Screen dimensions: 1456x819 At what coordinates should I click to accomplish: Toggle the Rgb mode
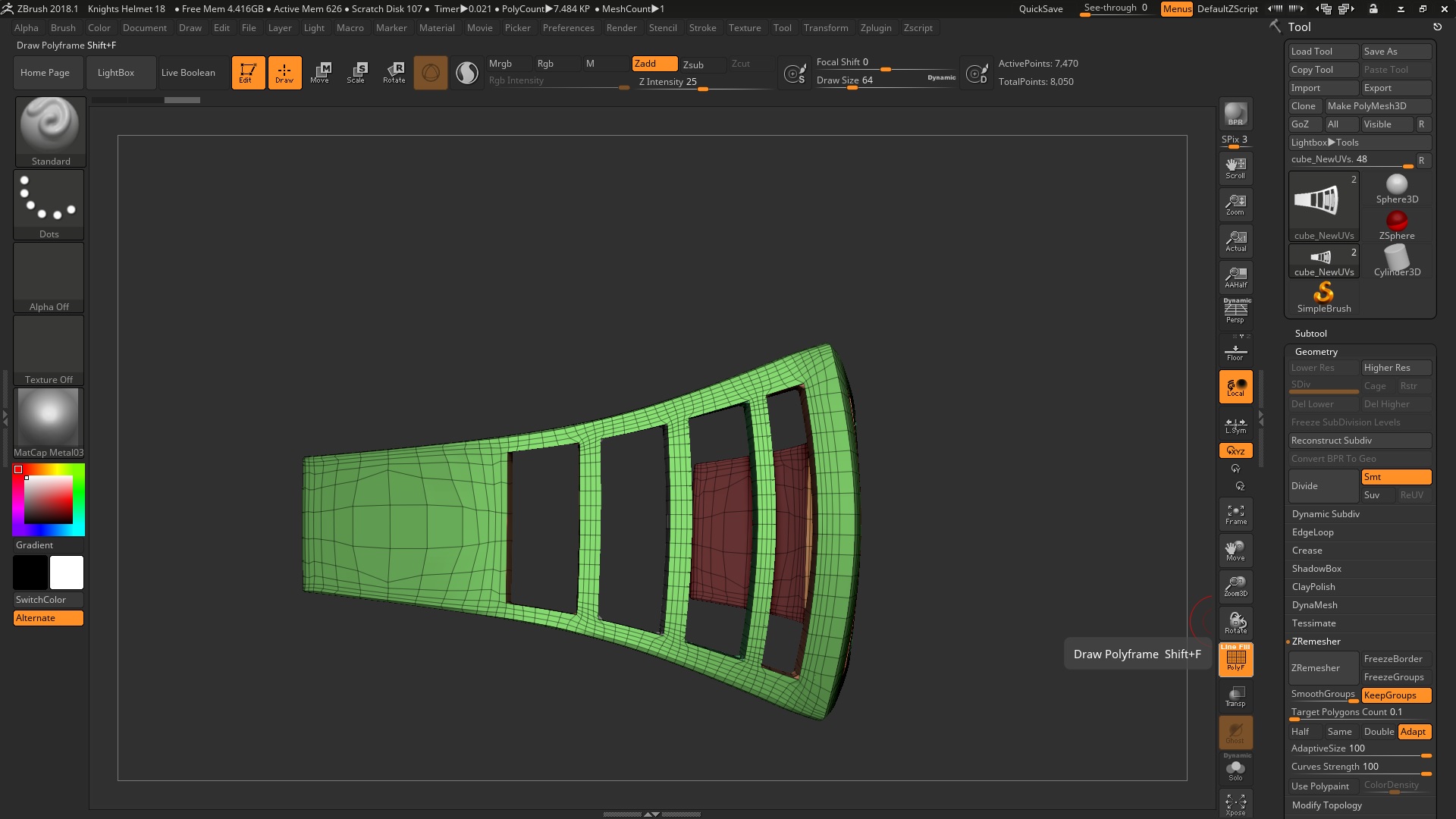pyautogui.click(x=557, y=64)
